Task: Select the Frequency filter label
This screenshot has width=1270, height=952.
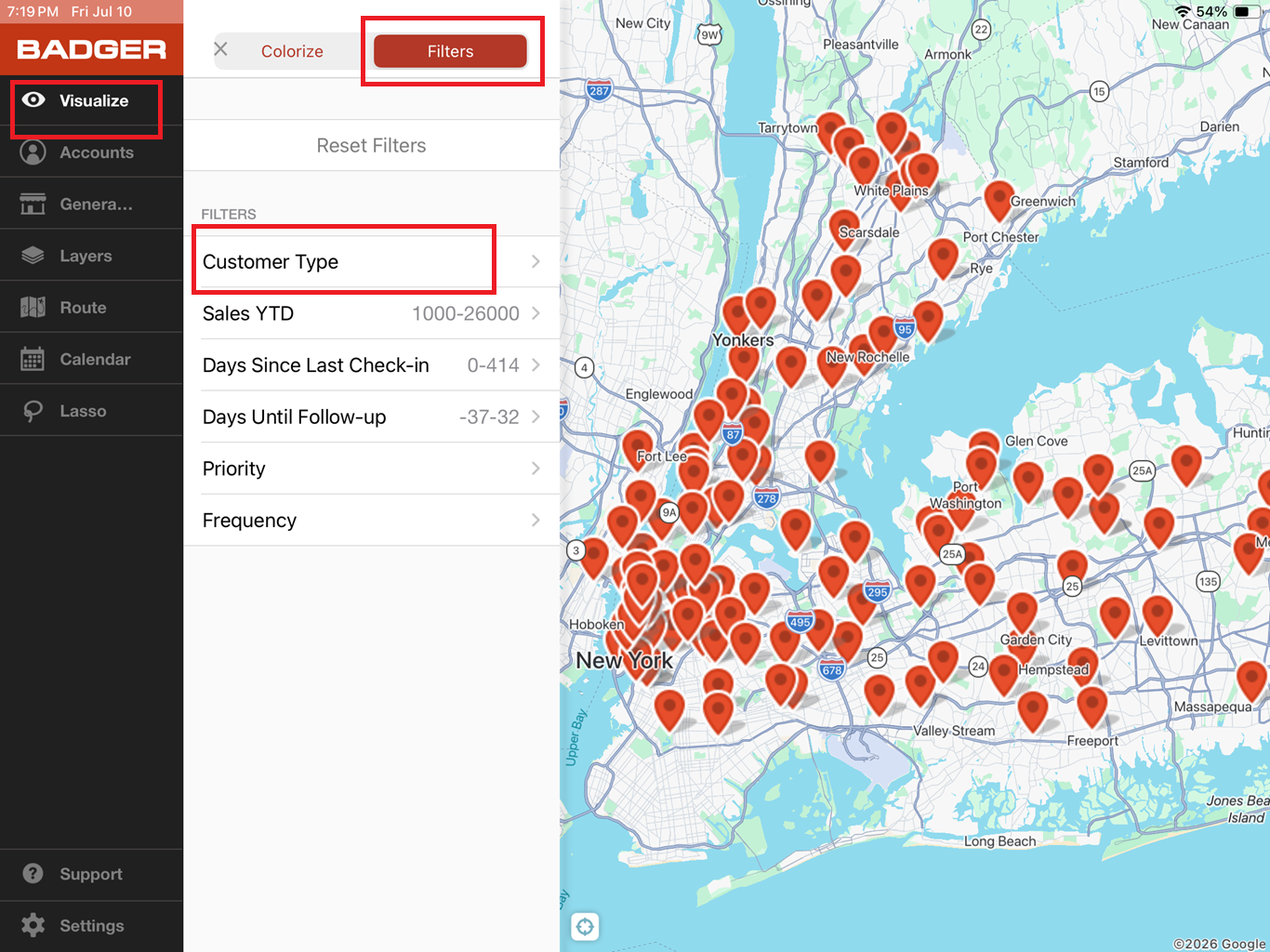Action: click(250, 521)
